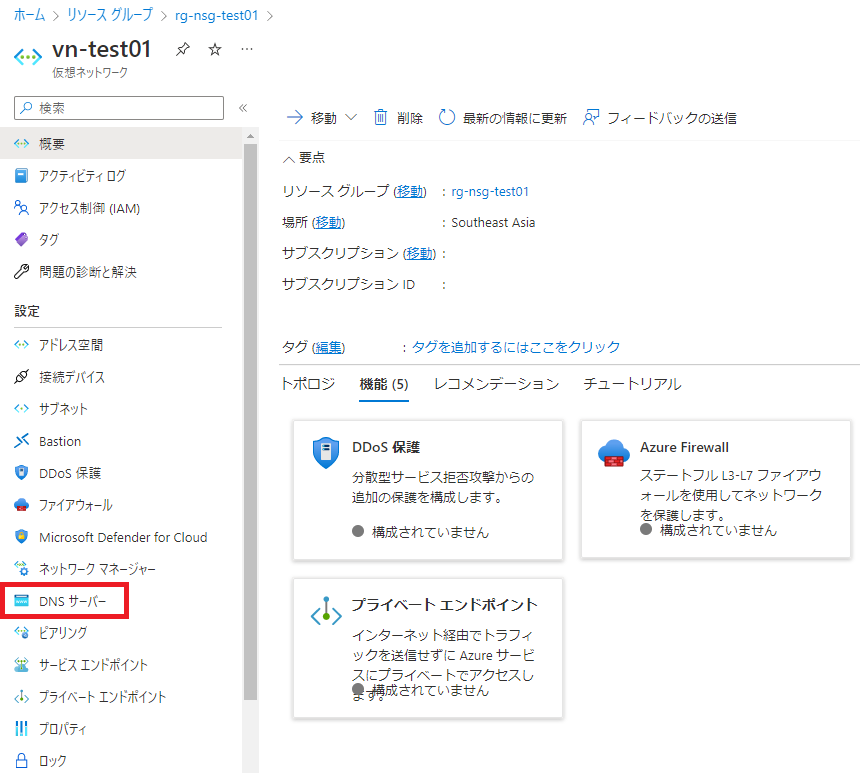
Task: Click the DDoS 保護 shield icon in sidebar
Action: (x=21, y=473)
